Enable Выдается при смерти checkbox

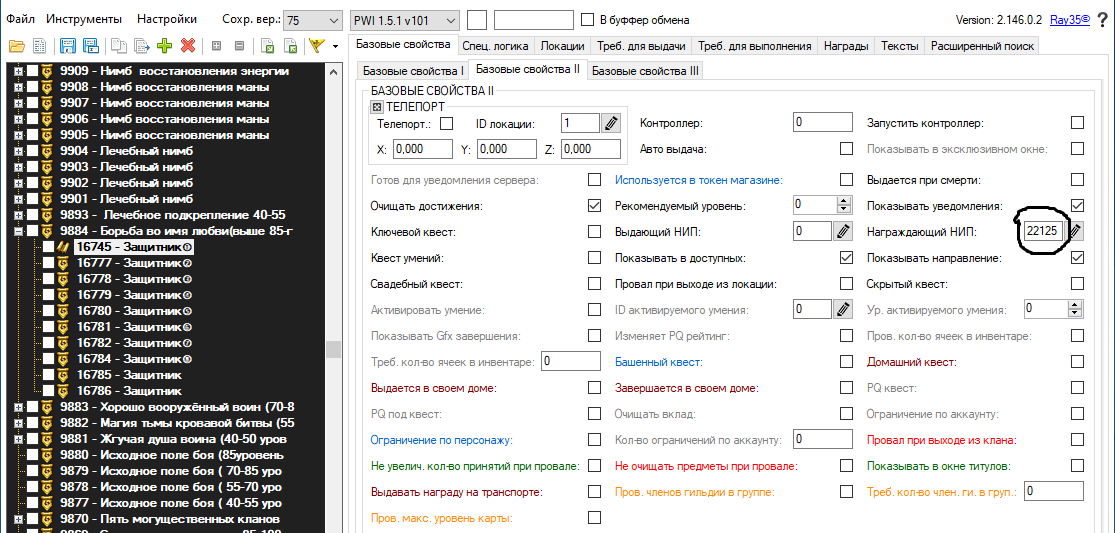point(1077,179)
